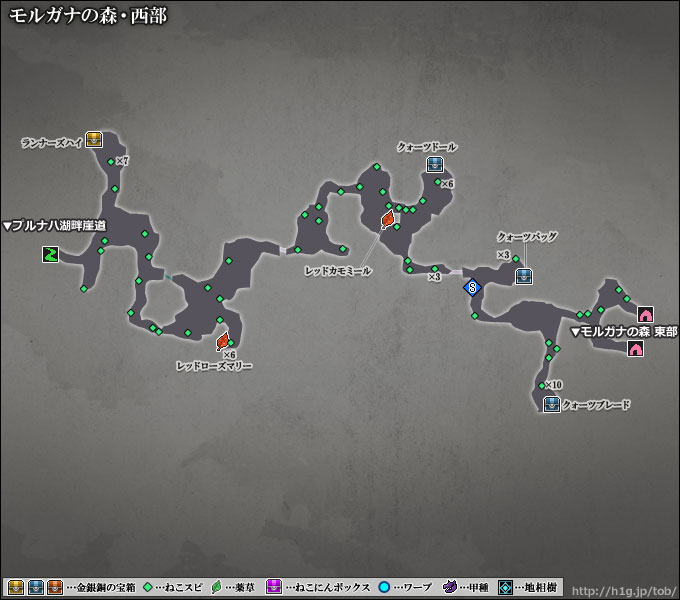The width and height of the screenshot is (680, 600).
Task: Click the gold chest beside ランナーズハイ
Action: click(94, 140)
